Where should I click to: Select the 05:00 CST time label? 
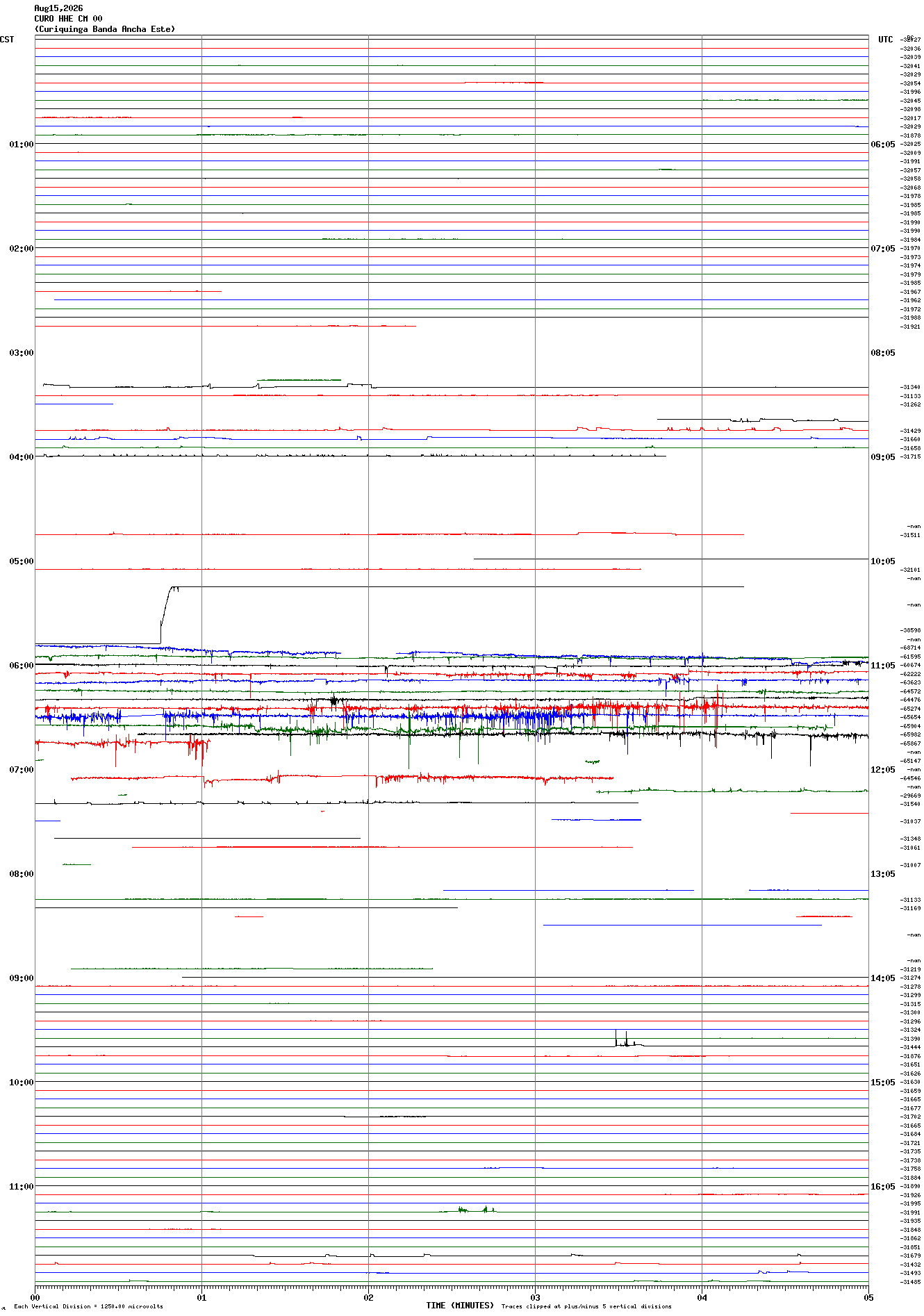click(22, 561)
